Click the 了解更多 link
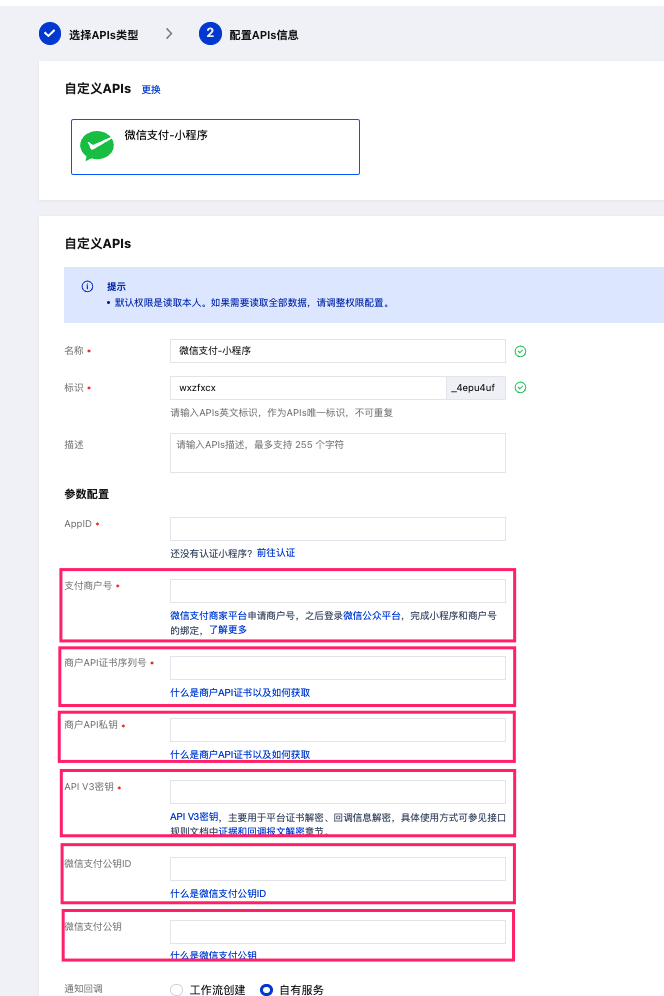Screen dimensions: 664x996 (228, 629)
